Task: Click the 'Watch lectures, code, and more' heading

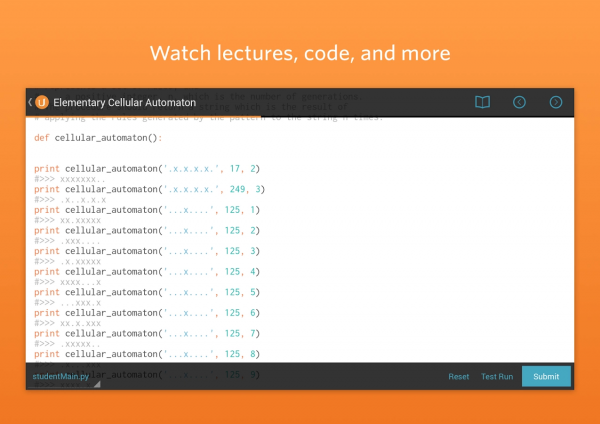Action: 300,53
